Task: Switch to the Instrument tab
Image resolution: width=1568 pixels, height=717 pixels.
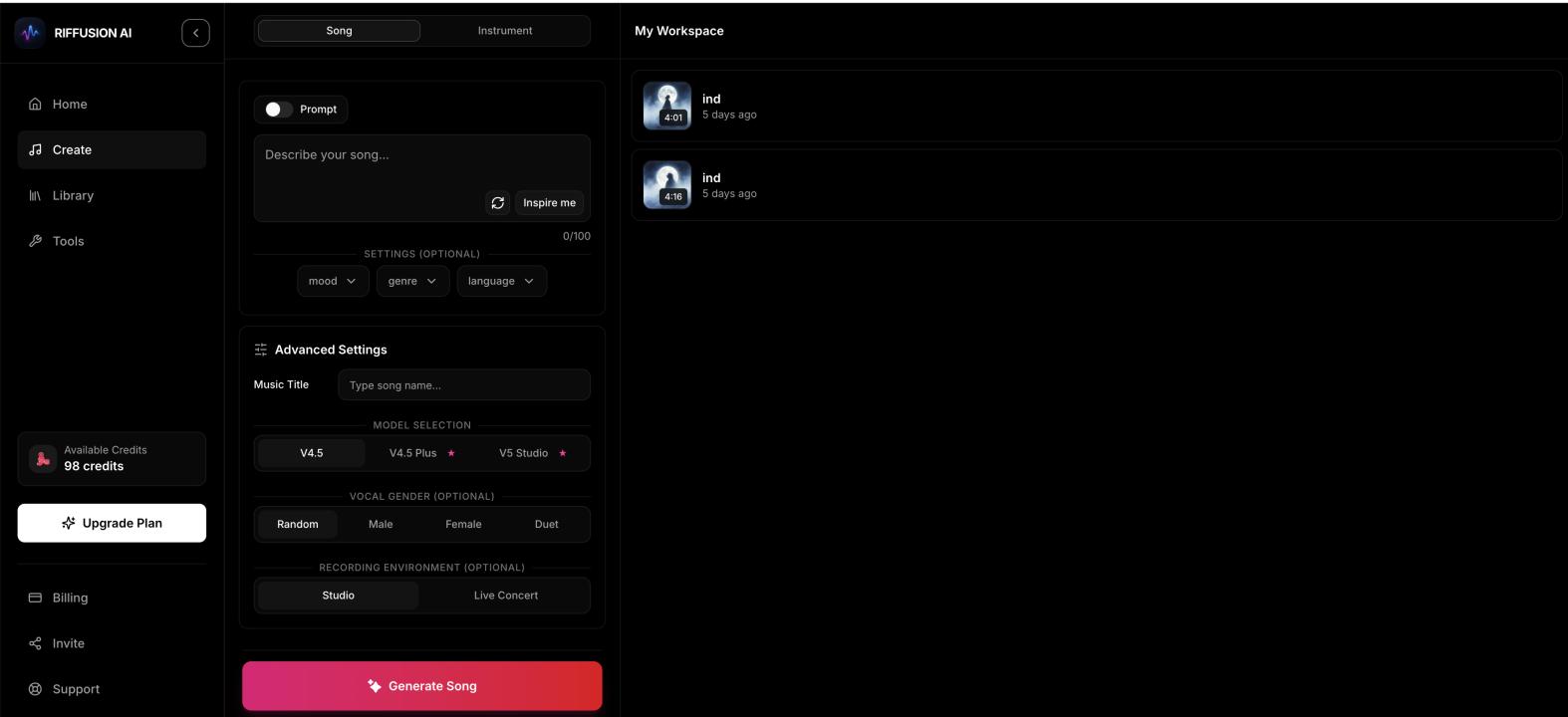Action: coord(505,31)
